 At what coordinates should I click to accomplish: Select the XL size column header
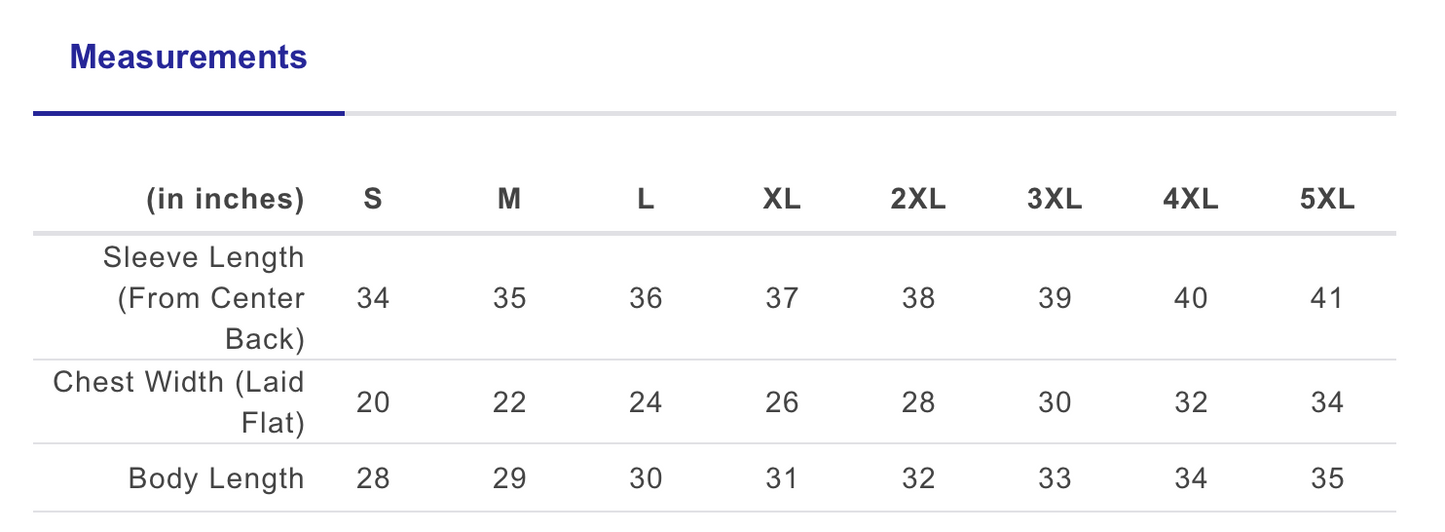(x=782, y=199)
